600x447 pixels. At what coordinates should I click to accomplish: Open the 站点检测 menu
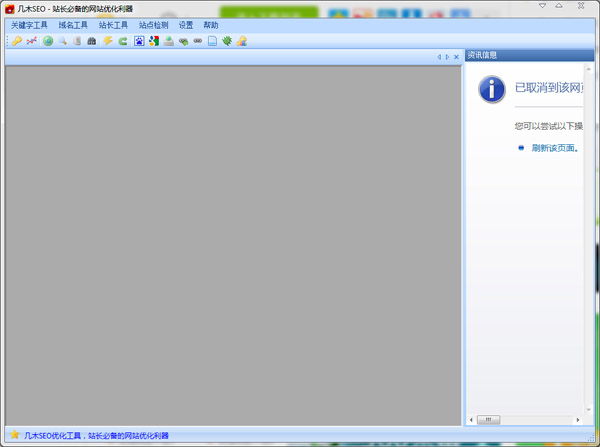[x=153, y=25]
